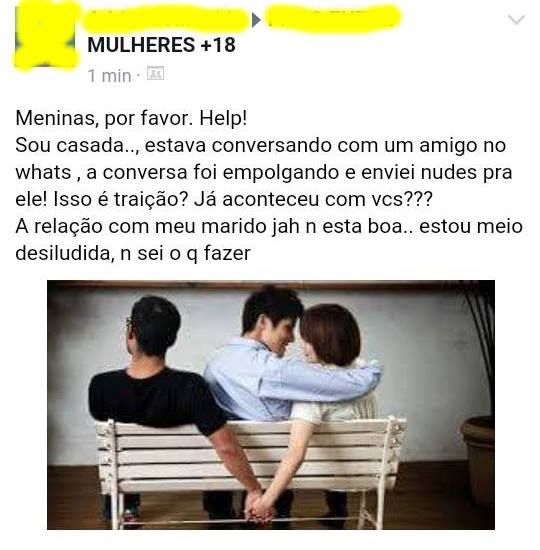Click the 'Meninas, por favor. Help!' line
The image size is (540, 550).
131,118
